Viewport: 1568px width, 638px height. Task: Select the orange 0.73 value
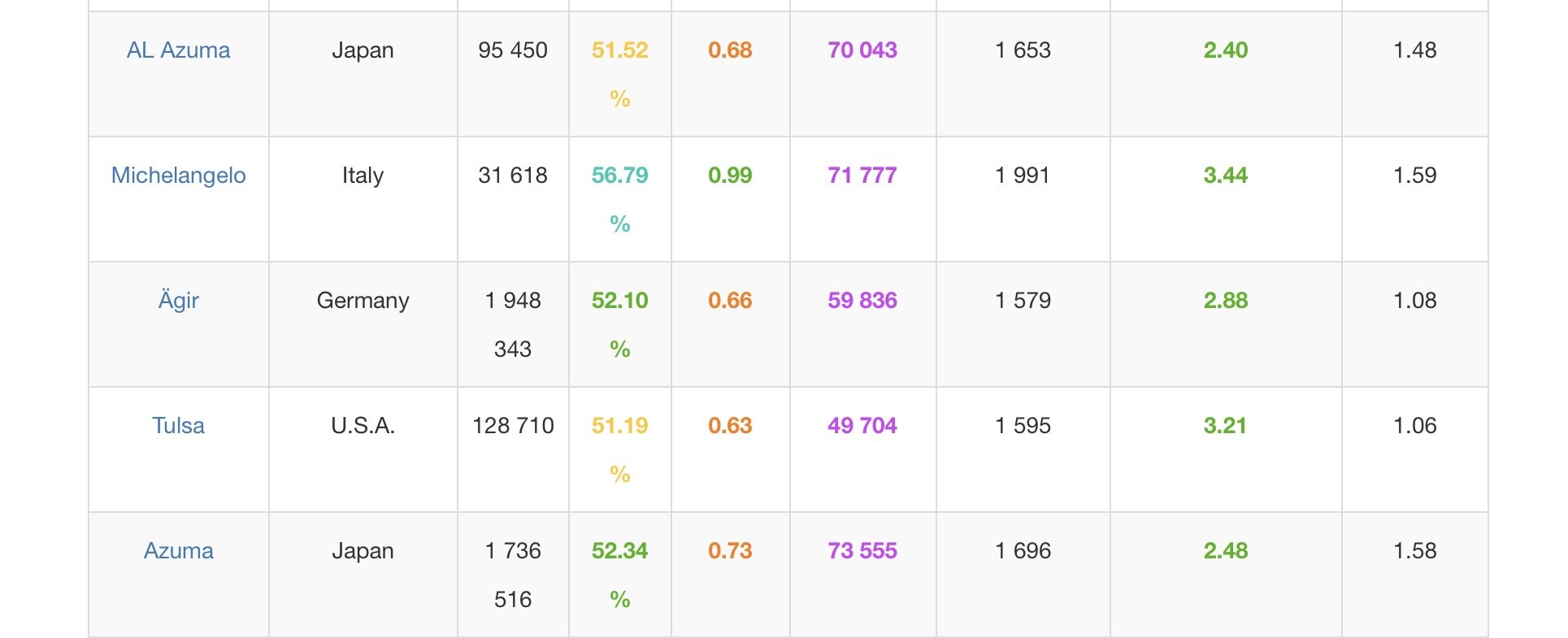[x=729, y=551]
